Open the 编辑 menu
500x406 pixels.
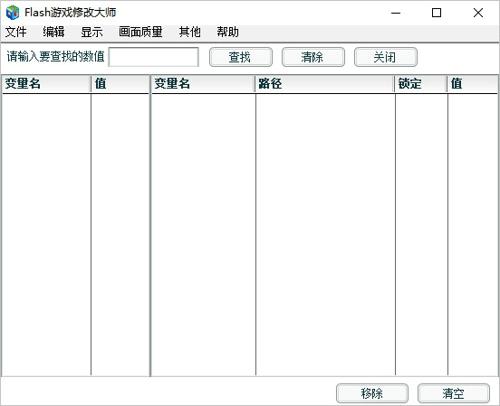(x=53, y=32)
